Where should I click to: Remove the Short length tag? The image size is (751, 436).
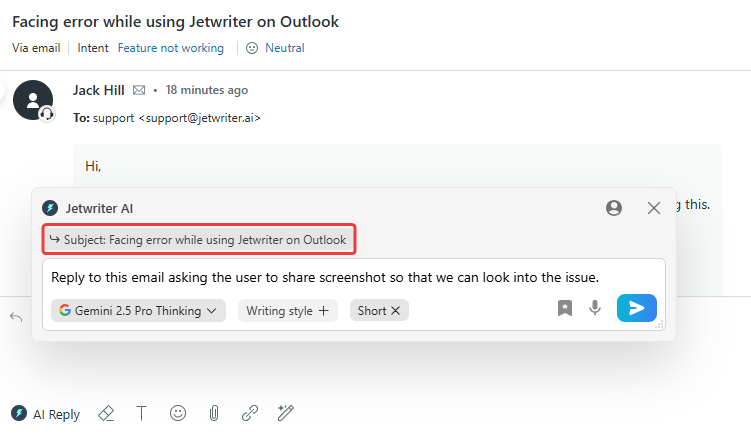(395, 311)
